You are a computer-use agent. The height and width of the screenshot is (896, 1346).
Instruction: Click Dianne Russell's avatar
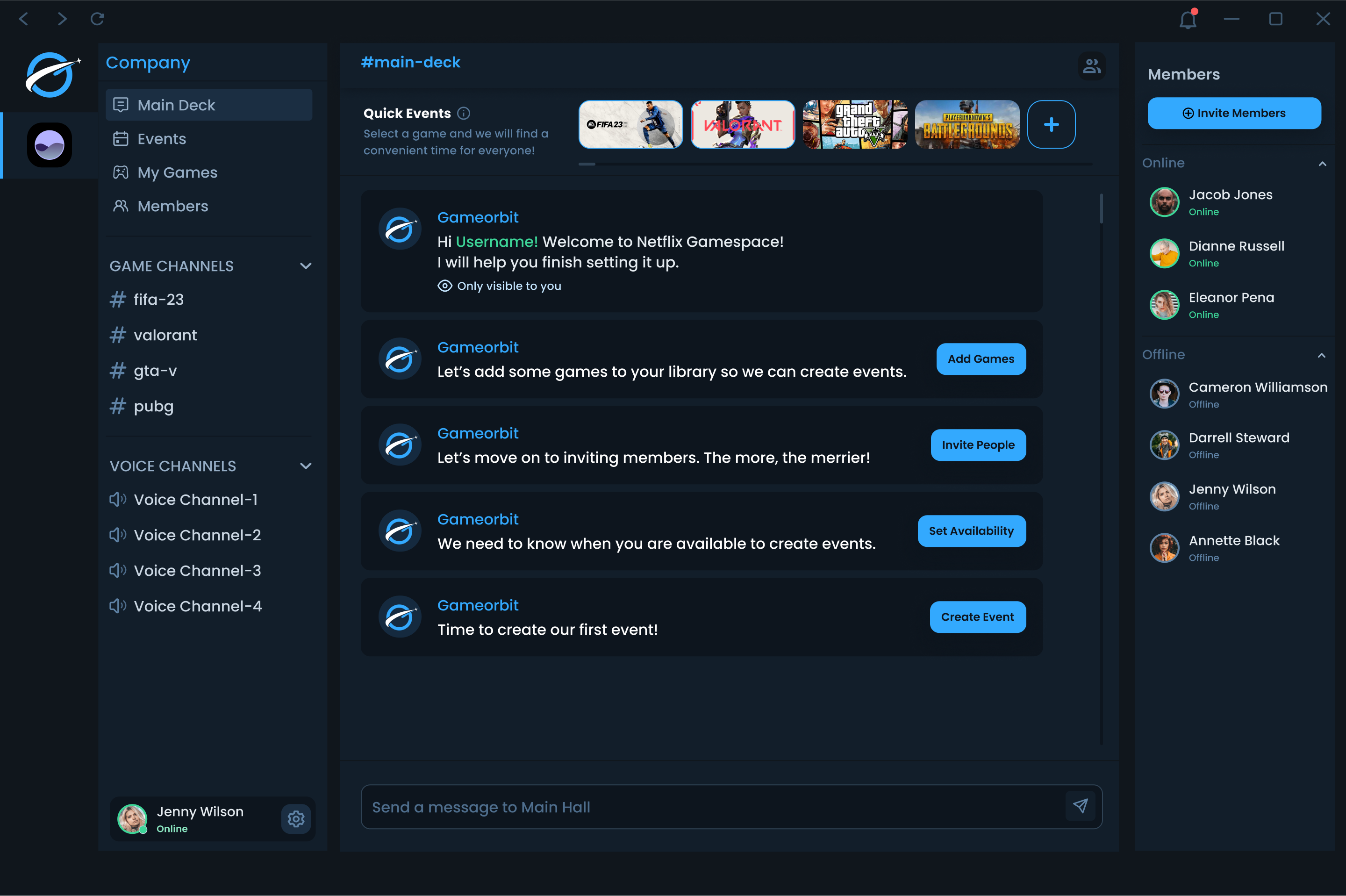point(1164,253)
